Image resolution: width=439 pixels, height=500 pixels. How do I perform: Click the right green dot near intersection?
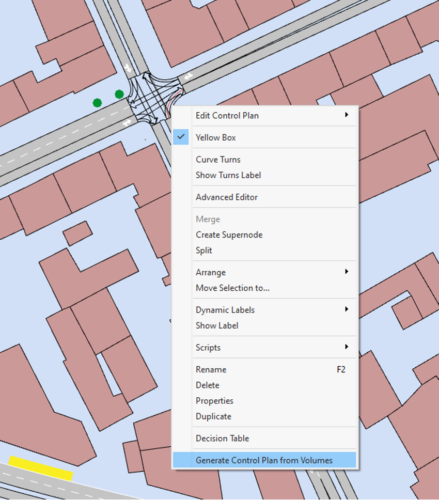click(119, 94)
